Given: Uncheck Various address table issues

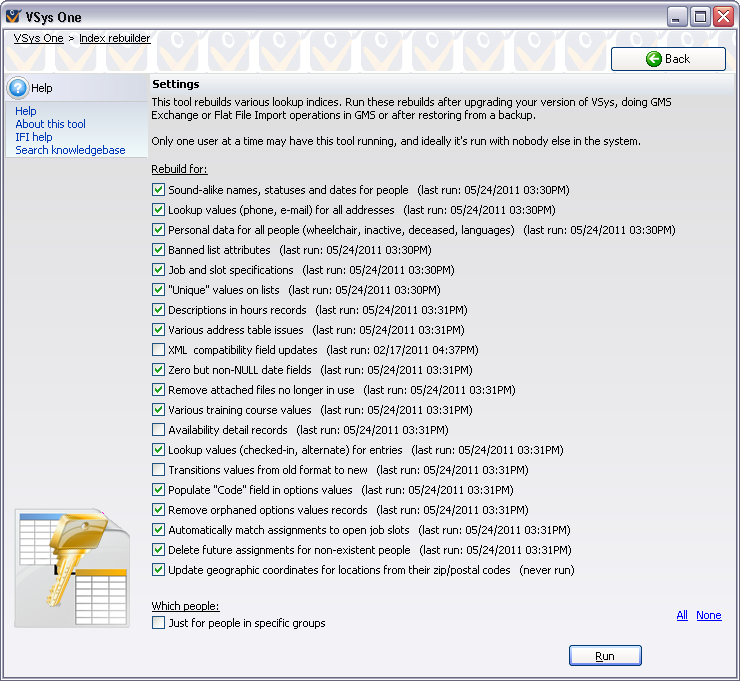Looking at the screenshot, I should point(158,329).
